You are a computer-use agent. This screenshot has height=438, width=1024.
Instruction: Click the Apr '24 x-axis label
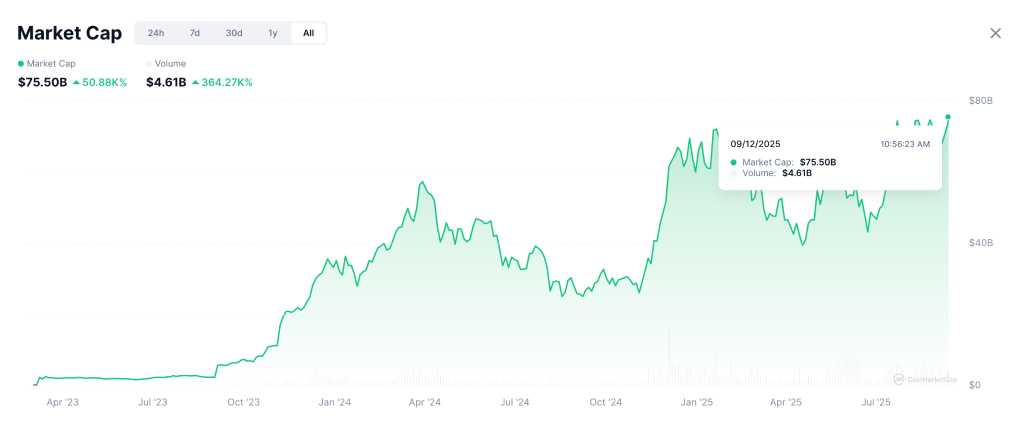point(425,403)
